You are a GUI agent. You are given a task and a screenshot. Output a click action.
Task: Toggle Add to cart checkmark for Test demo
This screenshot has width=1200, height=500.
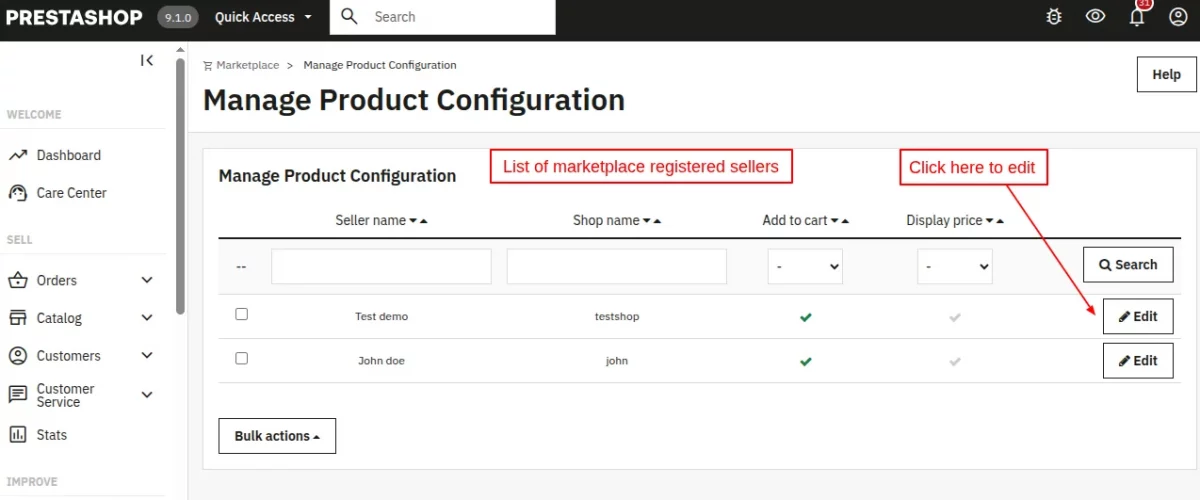tap(805, 317)
